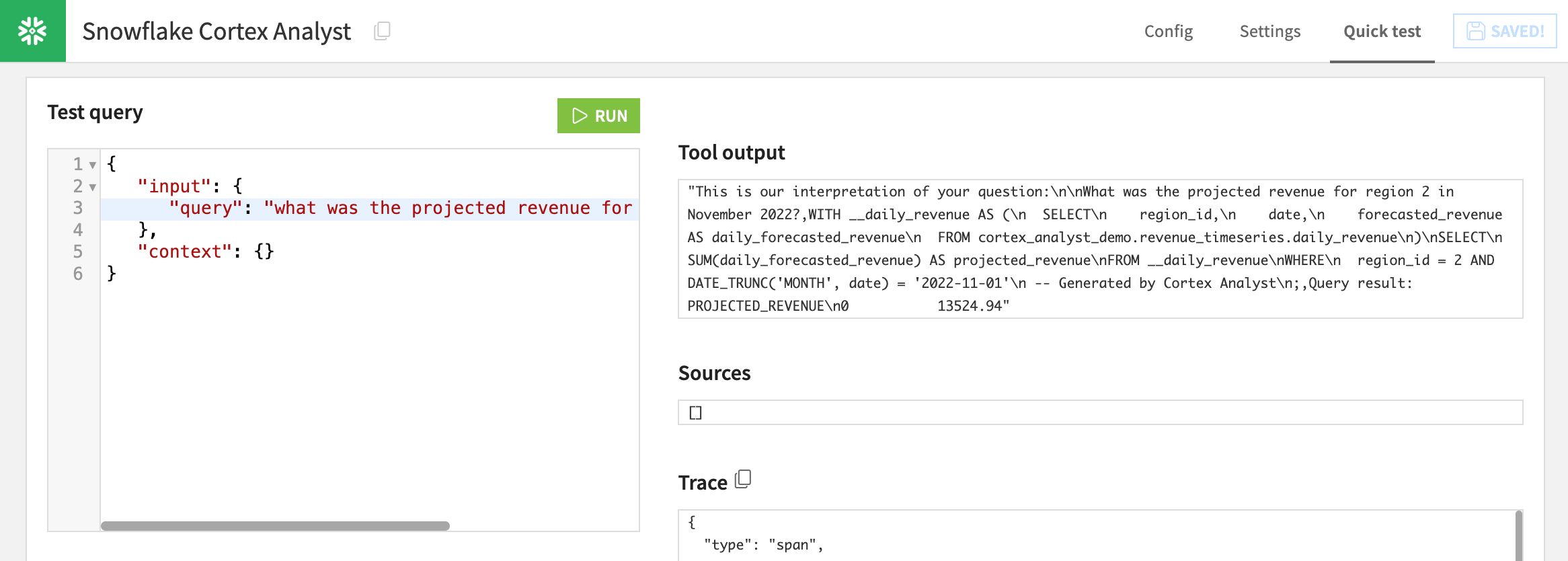Click the Snowflake Cortex Analyst title
Viewport: 1568px width, 561px height.
[217, 31]
